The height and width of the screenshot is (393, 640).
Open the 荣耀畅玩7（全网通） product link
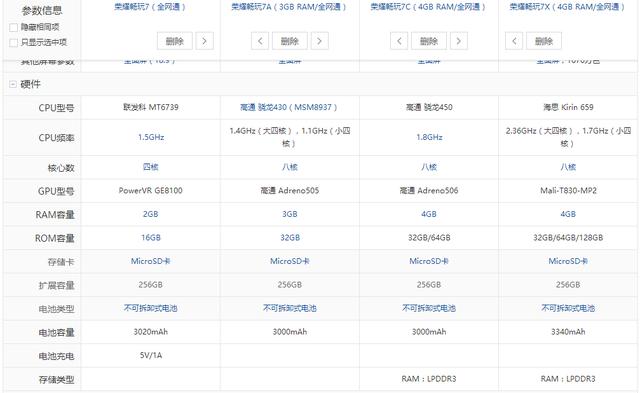pos(150,7)
